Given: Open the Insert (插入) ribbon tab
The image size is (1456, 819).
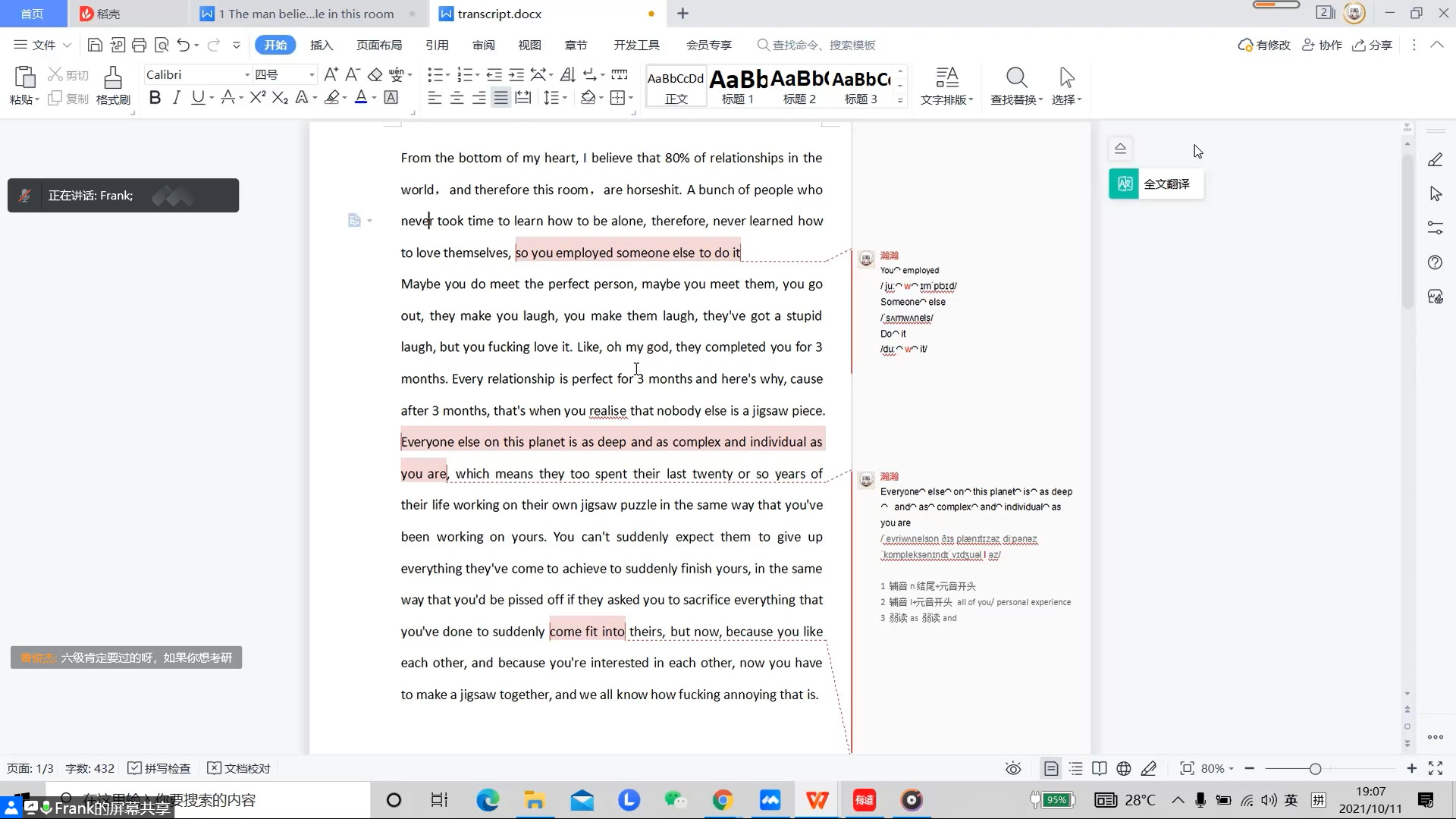Looking at the screenshot, I should 322,45.
